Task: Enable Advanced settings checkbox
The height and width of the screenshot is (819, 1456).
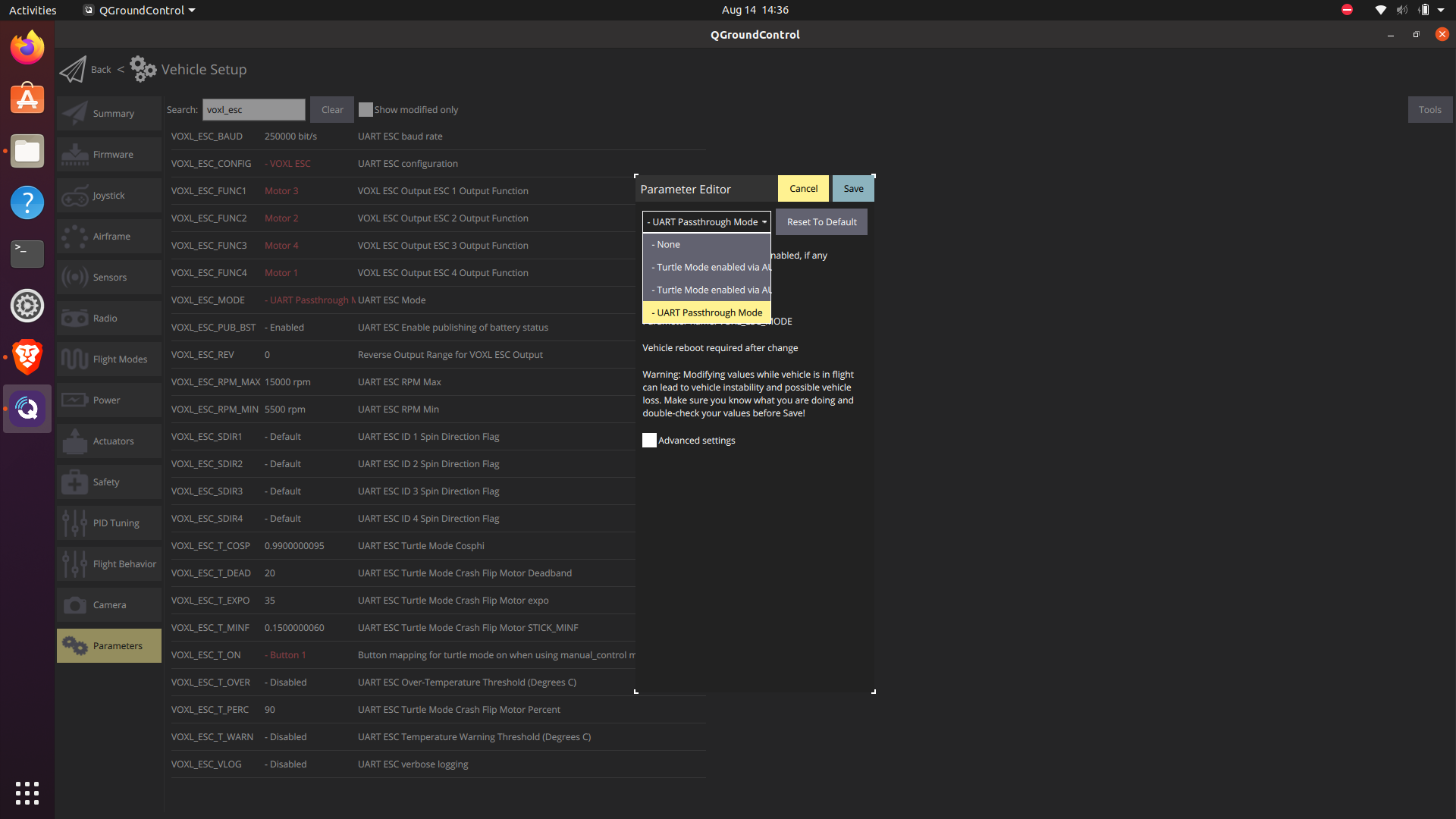Action: click(649, 441)
